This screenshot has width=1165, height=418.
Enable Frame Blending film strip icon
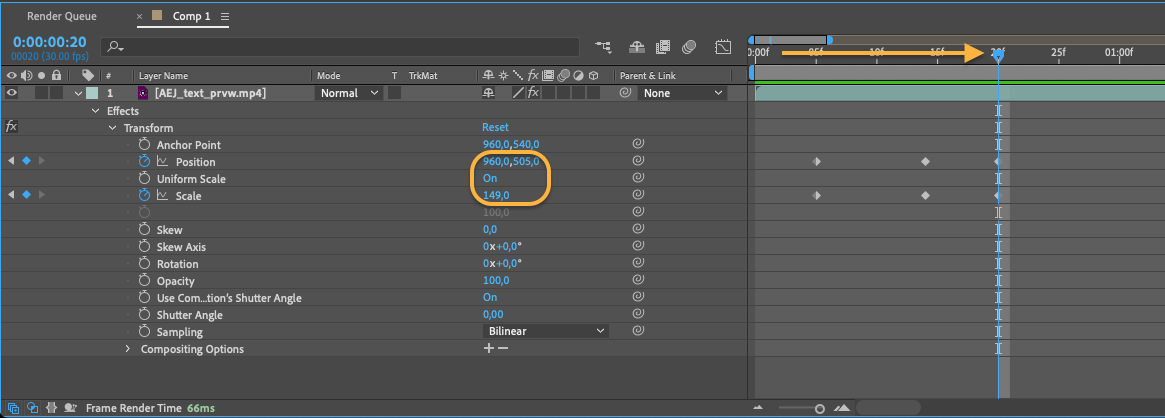click(662, 47)
